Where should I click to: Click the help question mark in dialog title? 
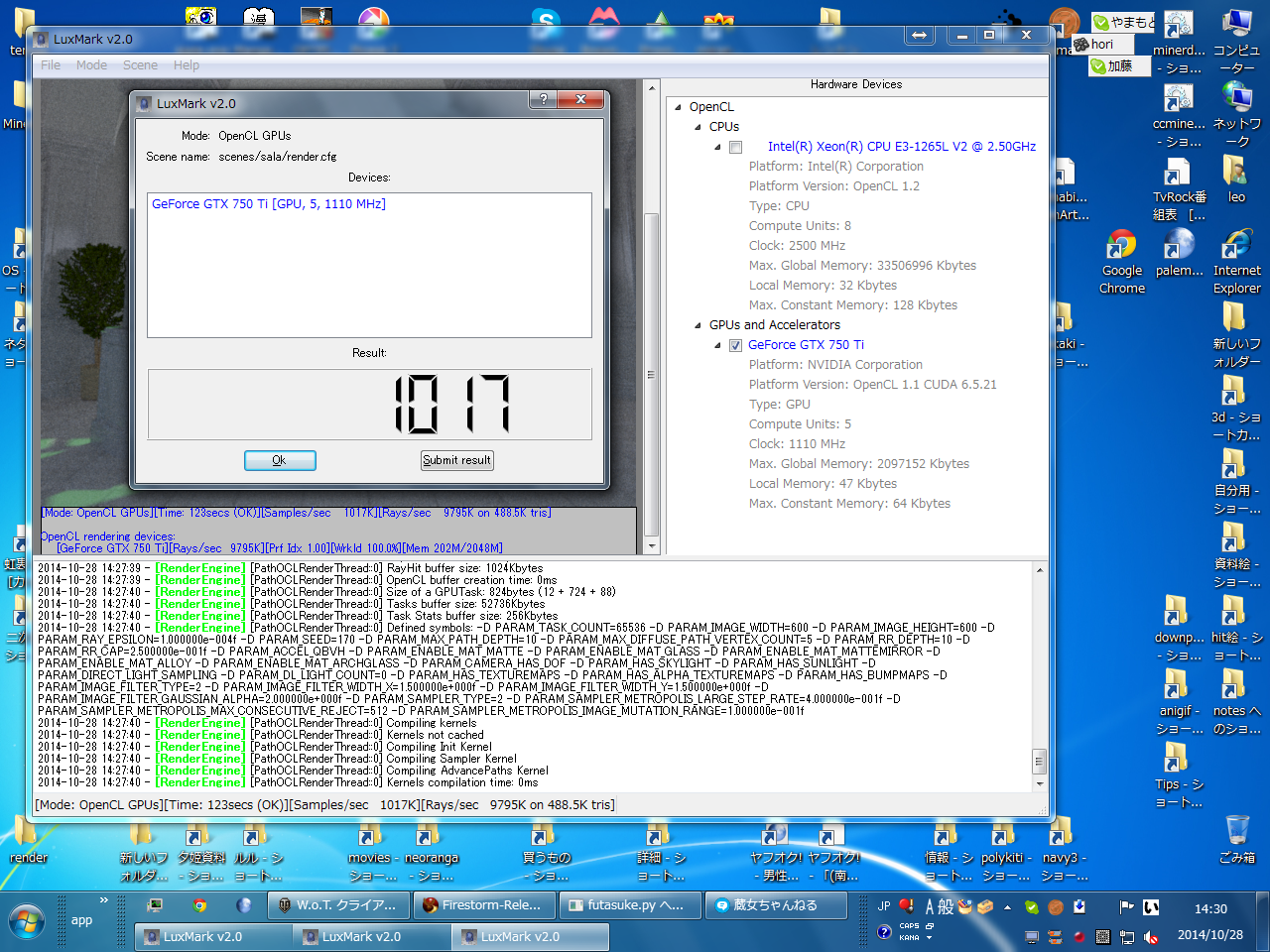(x=543, y=99)
